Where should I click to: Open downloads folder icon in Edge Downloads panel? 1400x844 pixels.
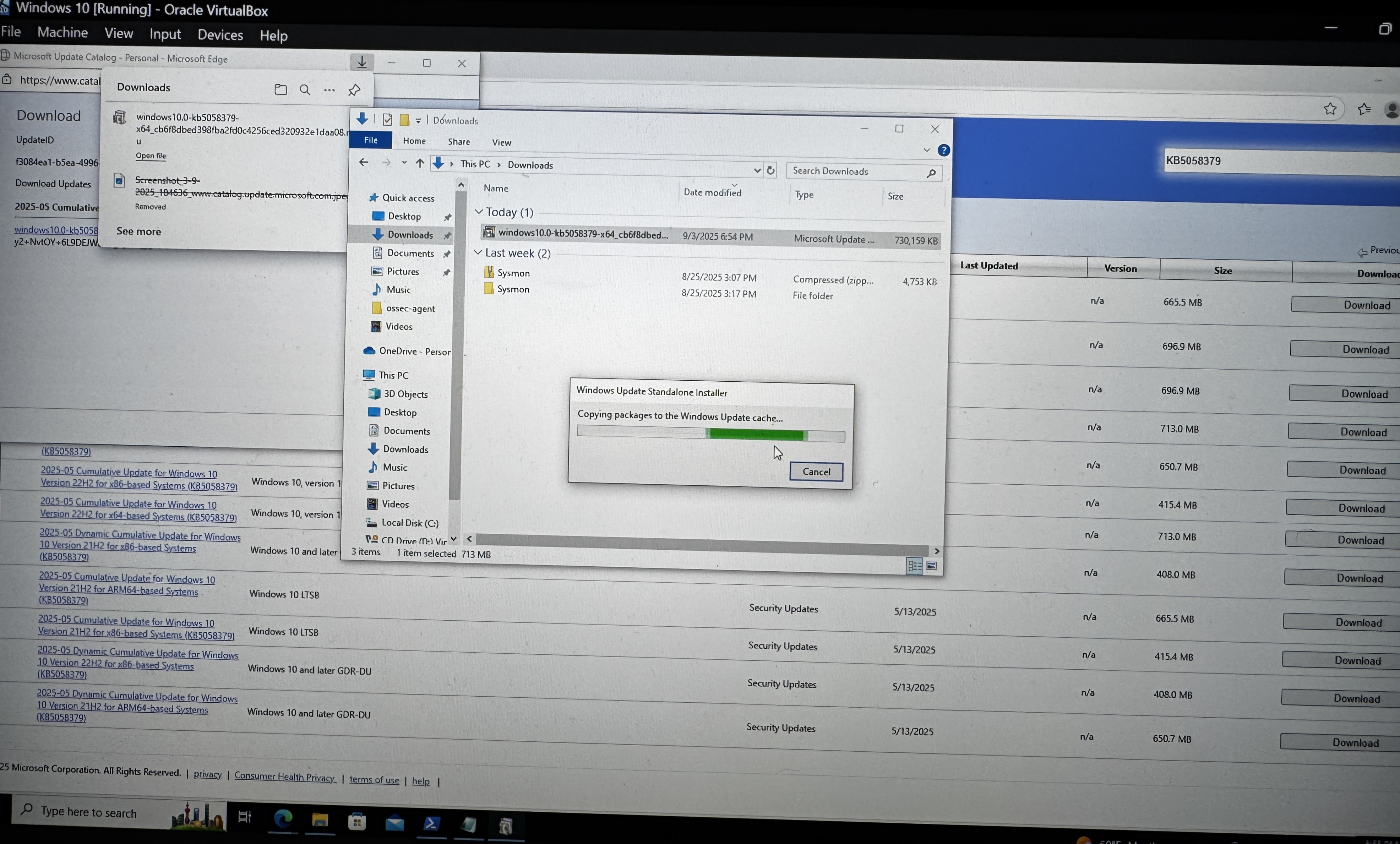[280, 89]
